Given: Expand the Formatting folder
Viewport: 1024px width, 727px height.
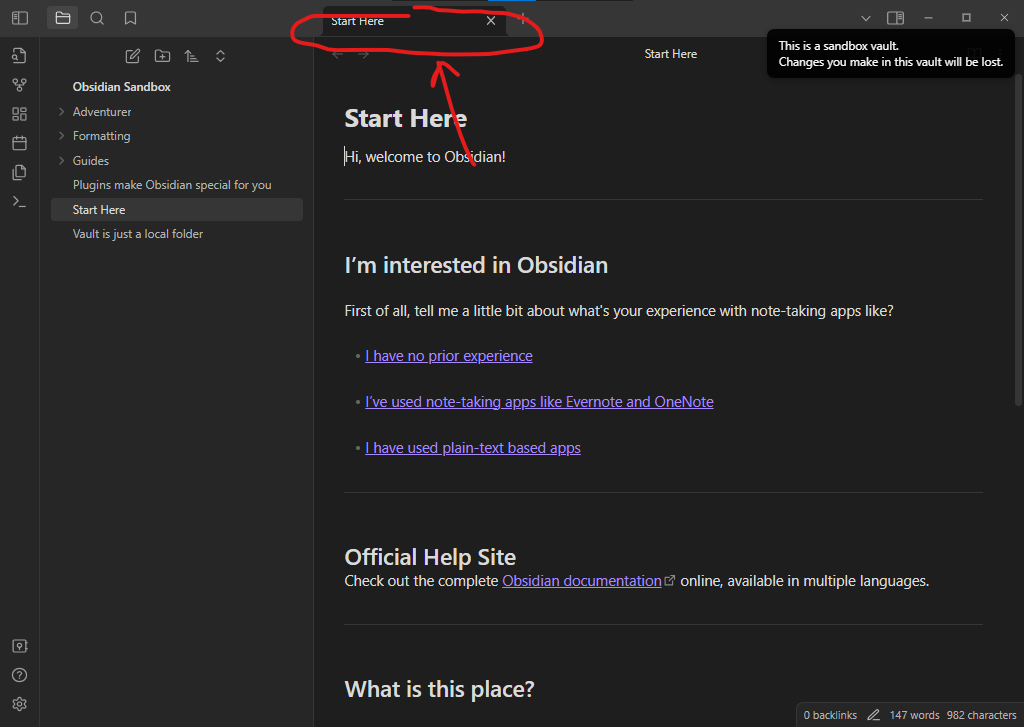Looking at the screenshot, I should coord(62,136).
